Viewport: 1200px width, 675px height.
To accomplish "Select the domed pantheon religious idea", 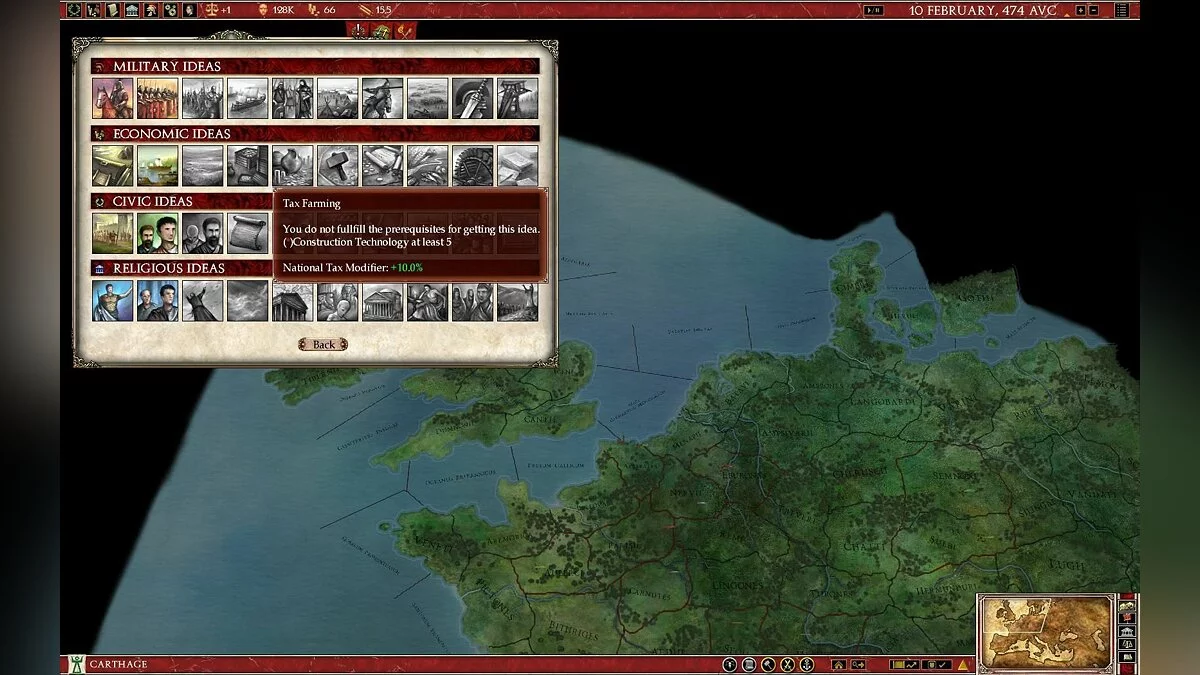I will (382, 300).
